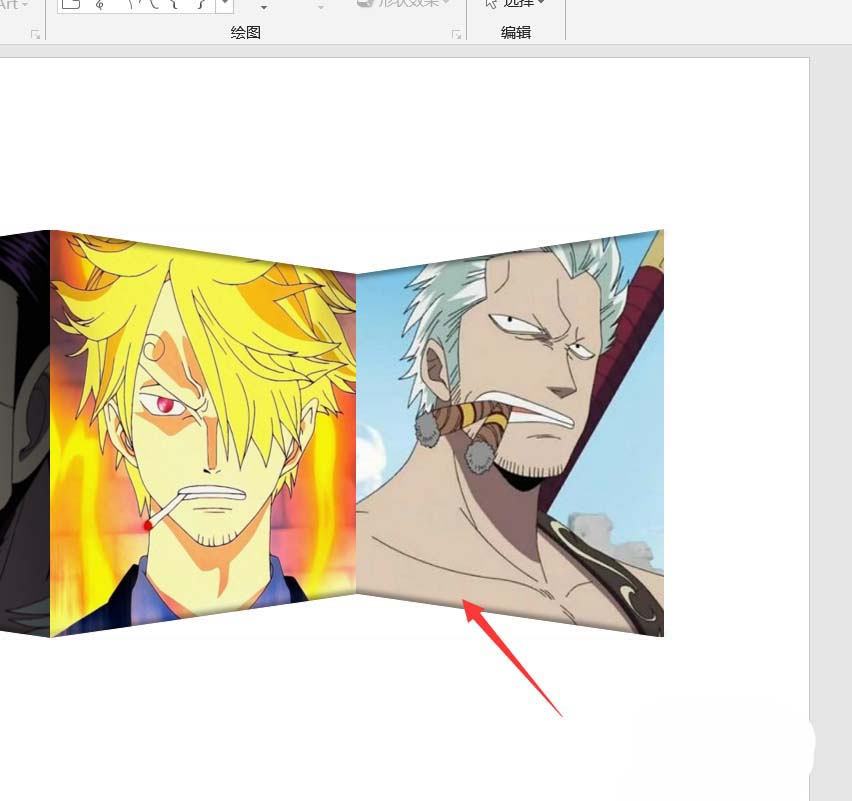Click the 编辑 group label
The image size is (852, 801).
pos(516,33)
